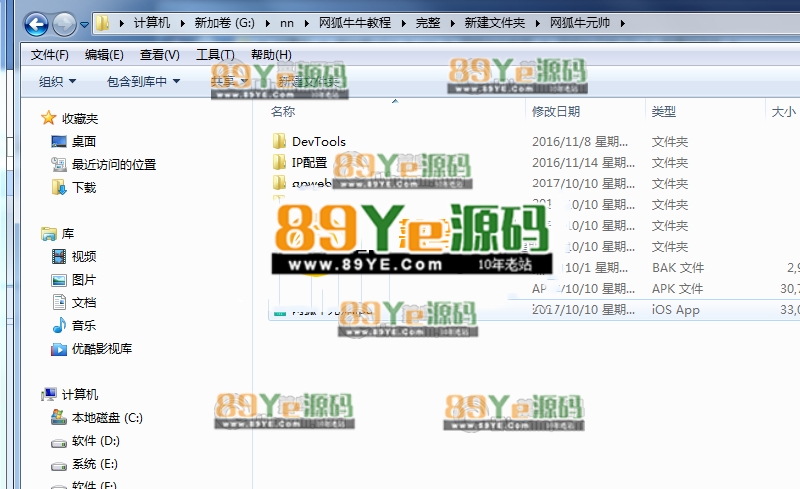Click date 2016/11/14 in IP配置 row

pos(583,162)
